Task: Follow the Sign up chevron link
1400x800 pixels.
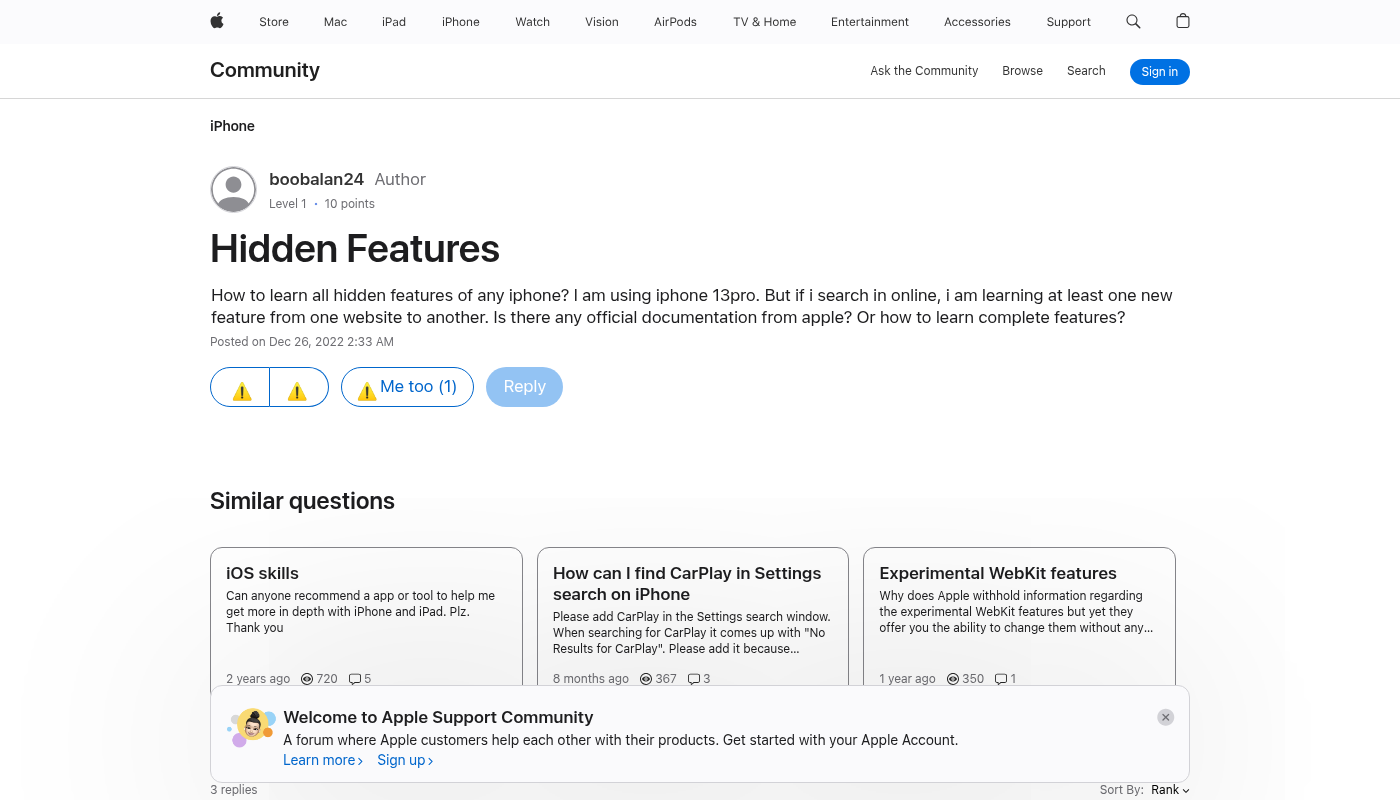Action: [x=405, y=760]
